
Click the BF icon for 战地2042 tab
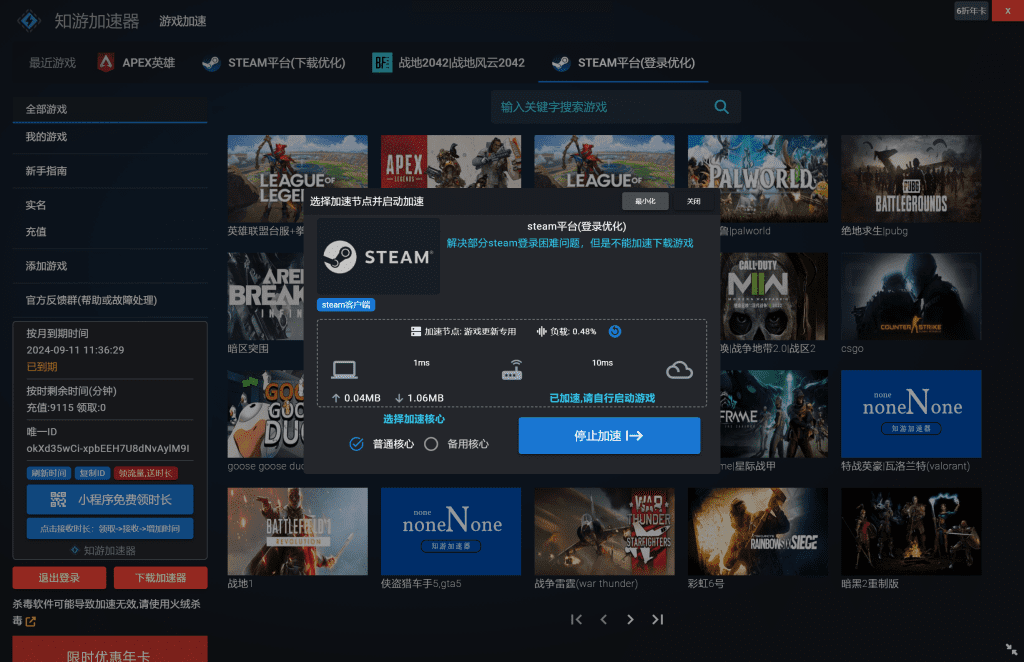click(382, 63)
